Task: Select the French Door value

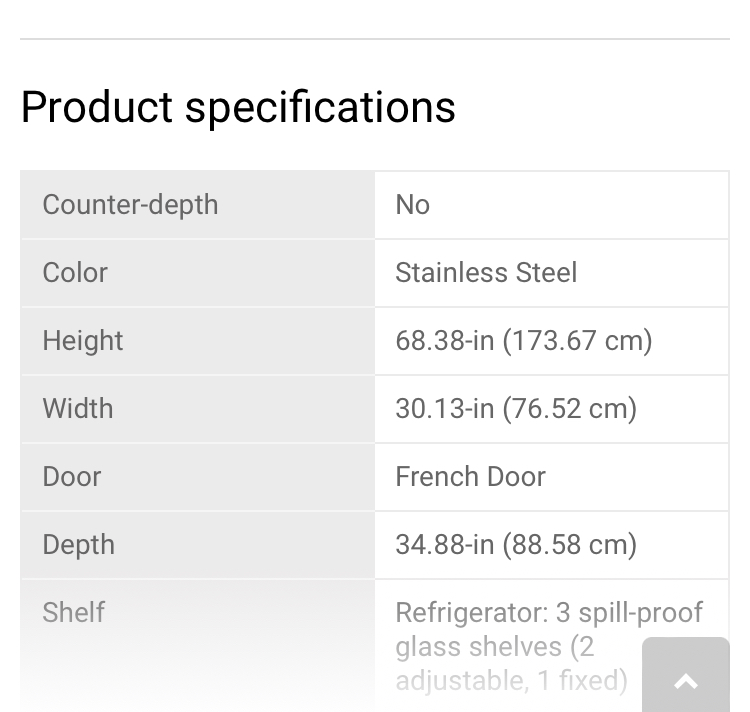Action: point(470,477)
